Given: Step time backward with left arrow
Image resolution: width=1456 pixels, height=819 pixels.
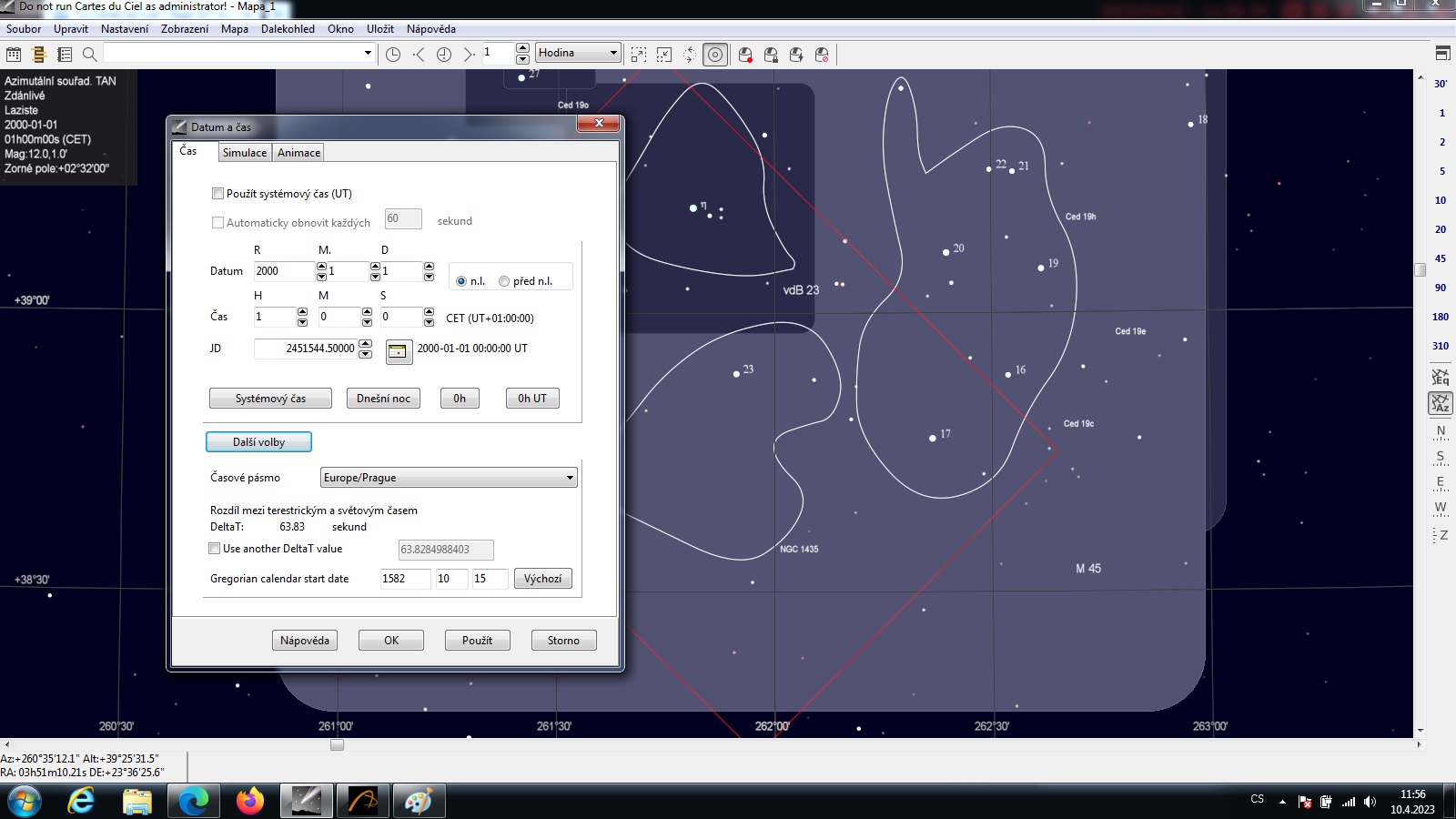Looking at the screenshot, I should (x=419, y=55).
